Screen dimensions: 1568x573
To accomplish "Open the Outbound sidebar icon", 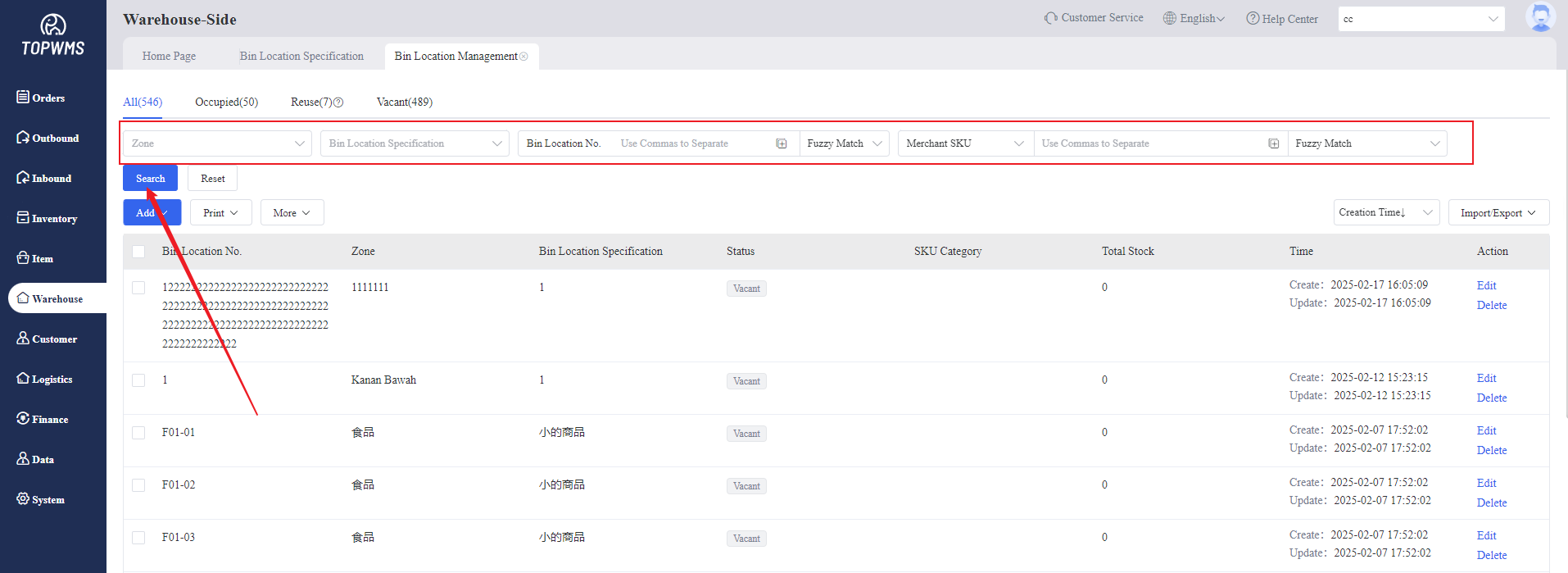I will tap(23, 138).
